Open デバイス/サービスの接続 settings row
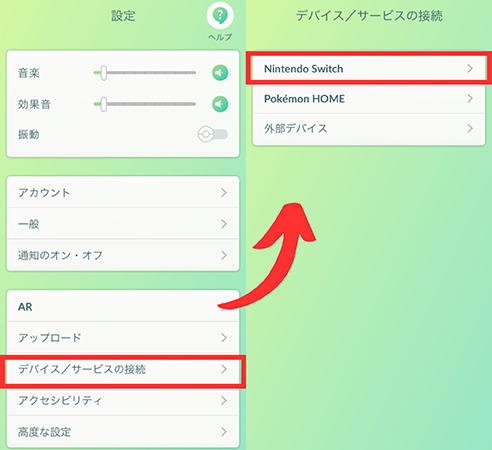This screenshot has height=450, width=492. coord(123,369)
